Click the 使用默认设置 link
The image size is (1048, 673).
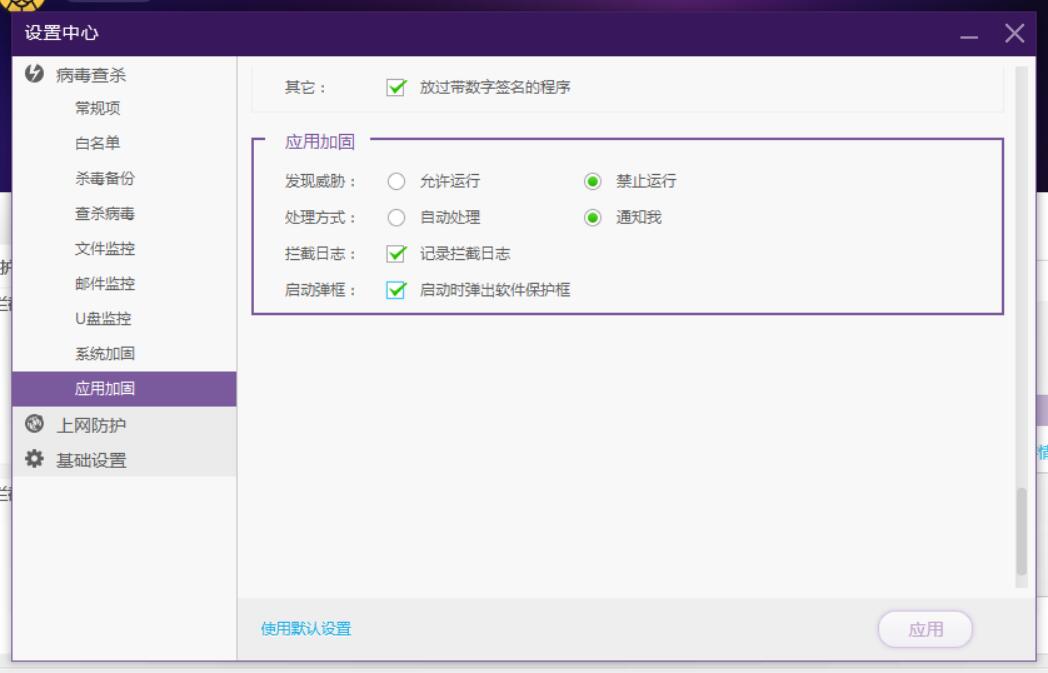tap(306, 629)
